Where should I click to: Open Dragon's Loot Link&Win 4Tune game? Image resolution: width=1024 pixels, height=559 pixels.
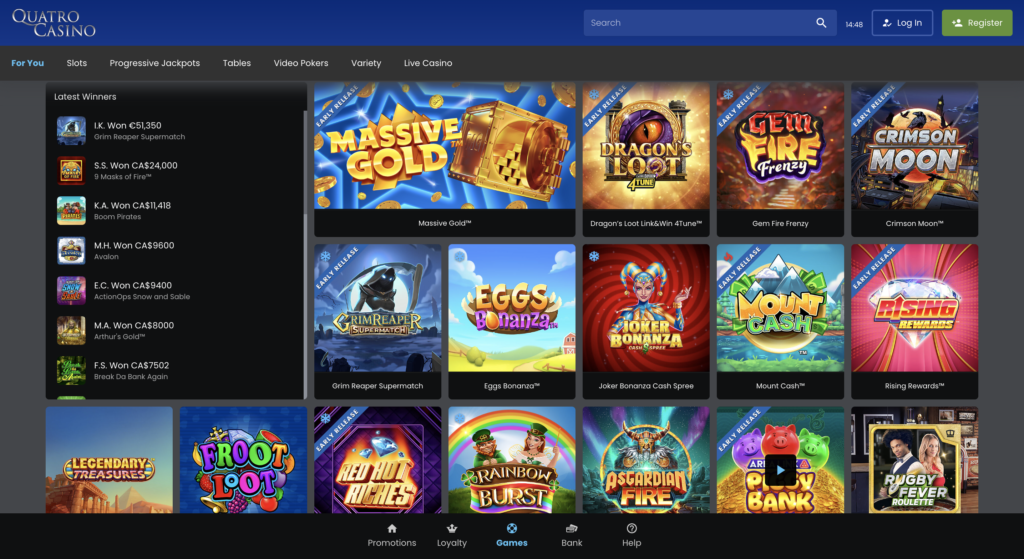646,159
